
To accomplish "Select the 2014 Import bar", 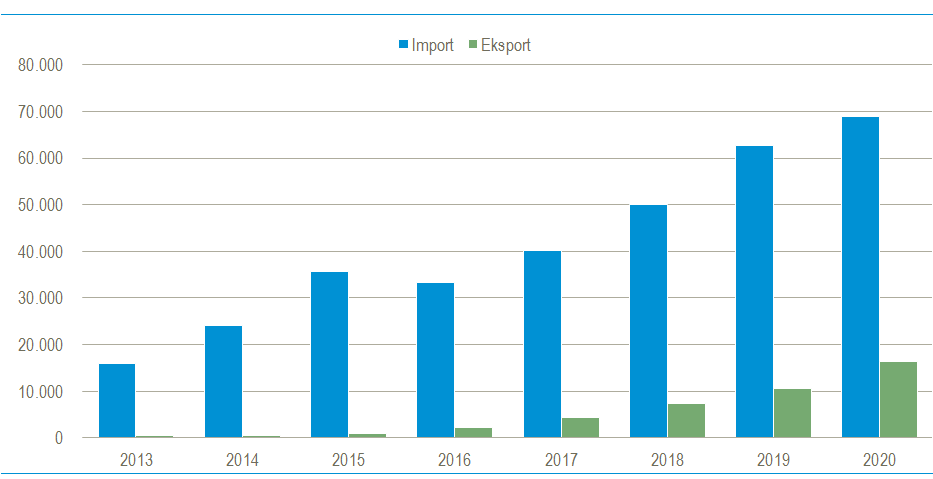I will [x=223, y=381].
